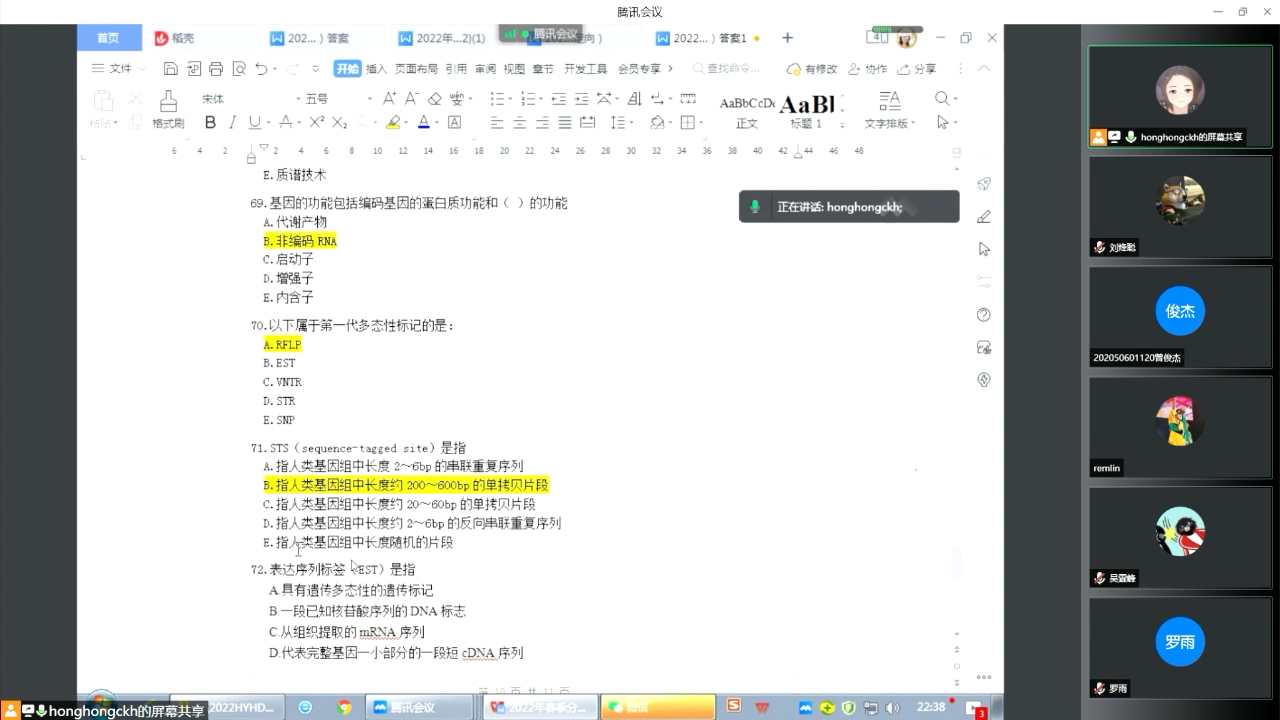Decrease paragraph indent
Screen dimensions: 1280x720
pos(558,98)
